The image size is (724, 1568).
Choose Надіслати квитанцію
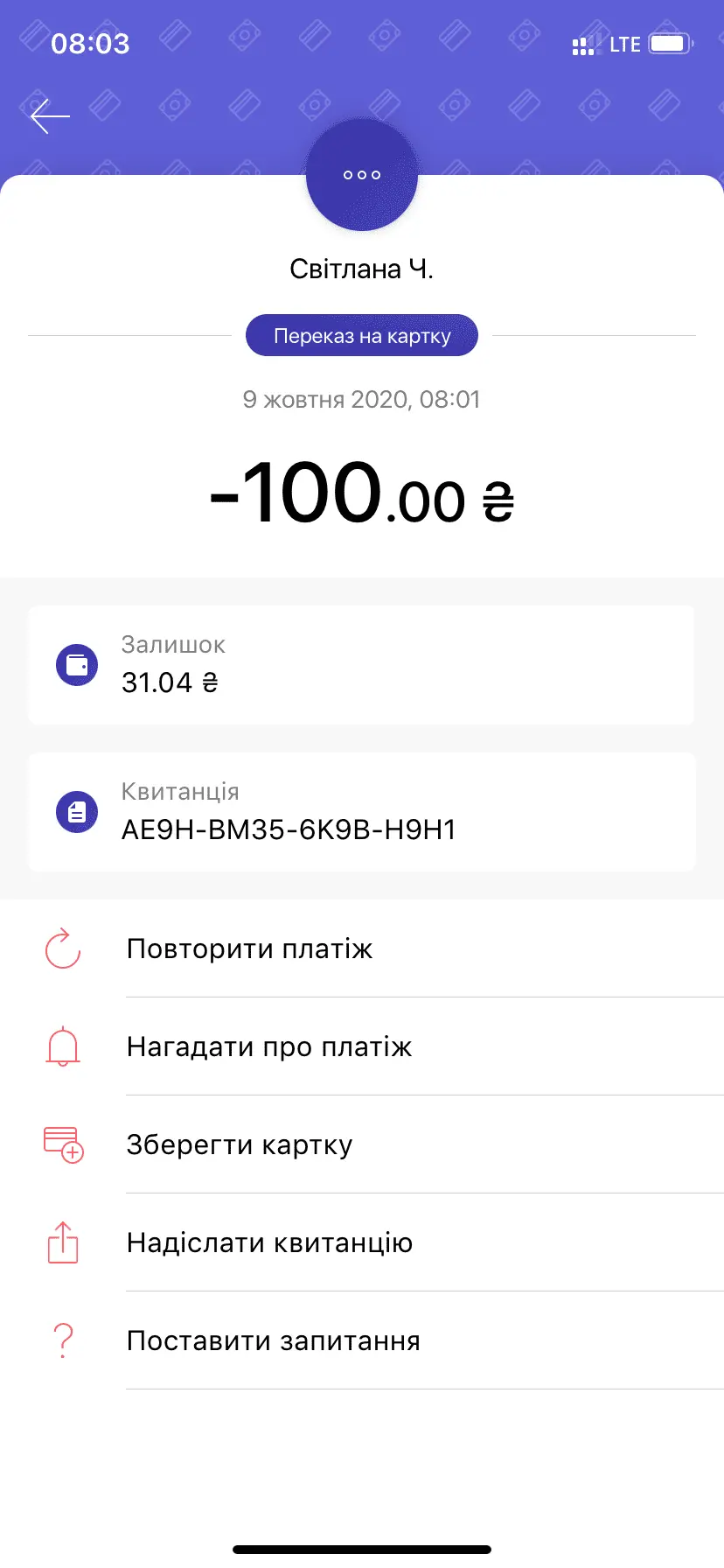(269, 1242)
